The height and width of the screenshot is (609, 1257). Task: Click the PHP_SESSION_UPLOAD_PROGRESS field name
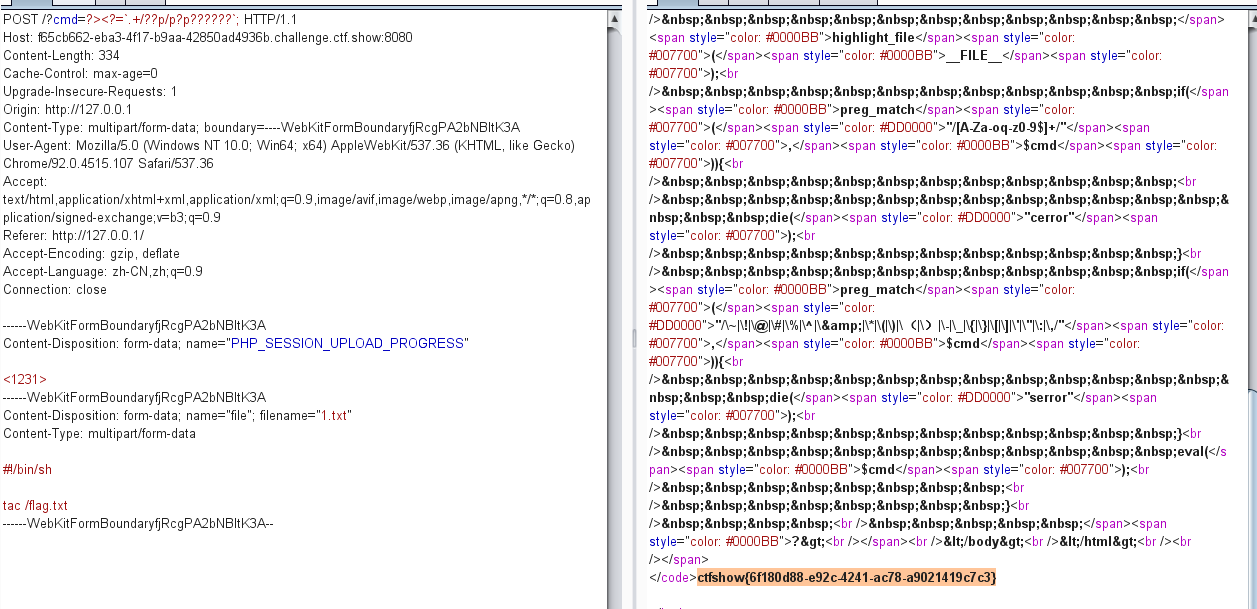tap(348, 343)
